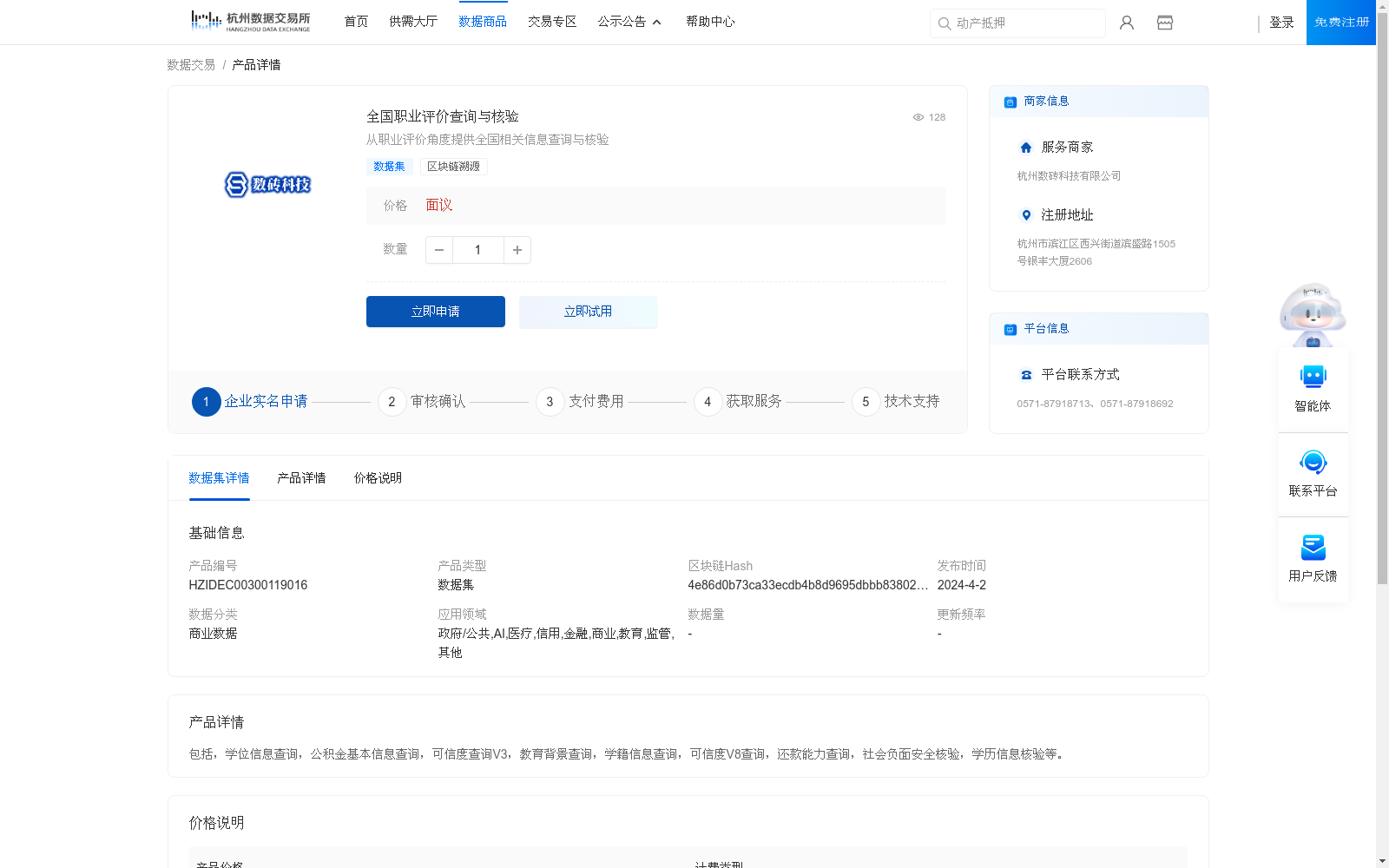Click the 免费注册 button
Image resolution: width=1389 pixels, height=868 pixels.
click(x=1341, y=23)
